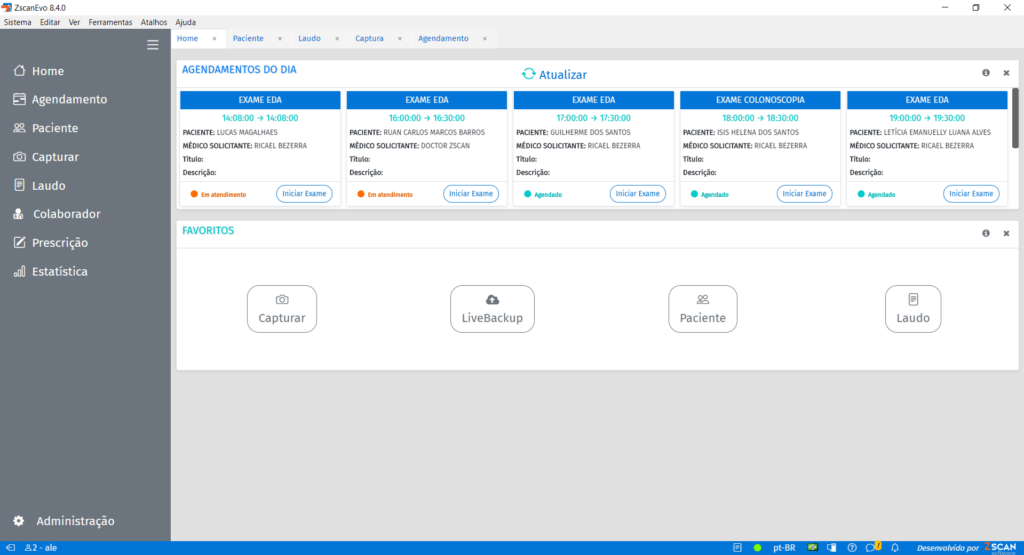Viewport: 1024px width, 555px height.
Task: Open the Paciente favorite tile
Action: click(x=702, y=309)
